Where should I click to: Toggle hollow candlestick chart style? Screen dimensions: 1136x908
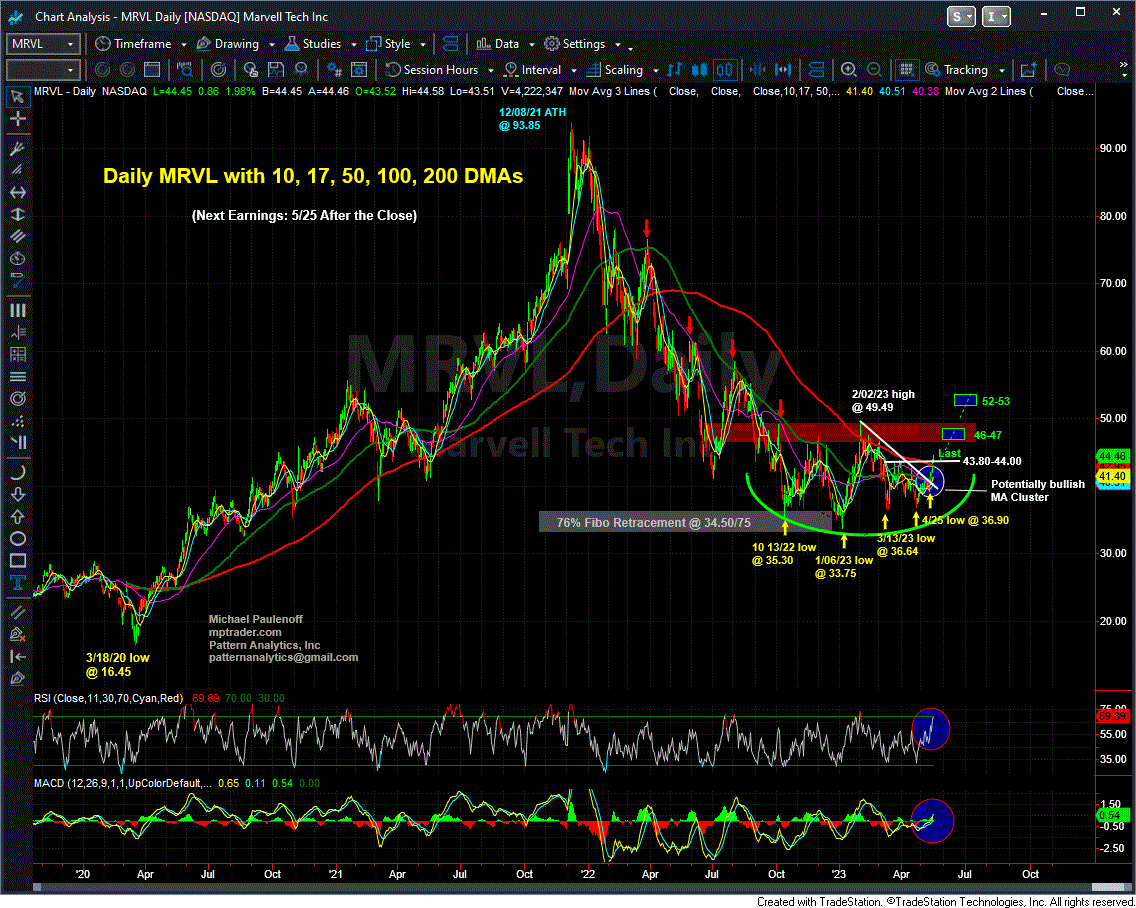[x=724, y=70]
